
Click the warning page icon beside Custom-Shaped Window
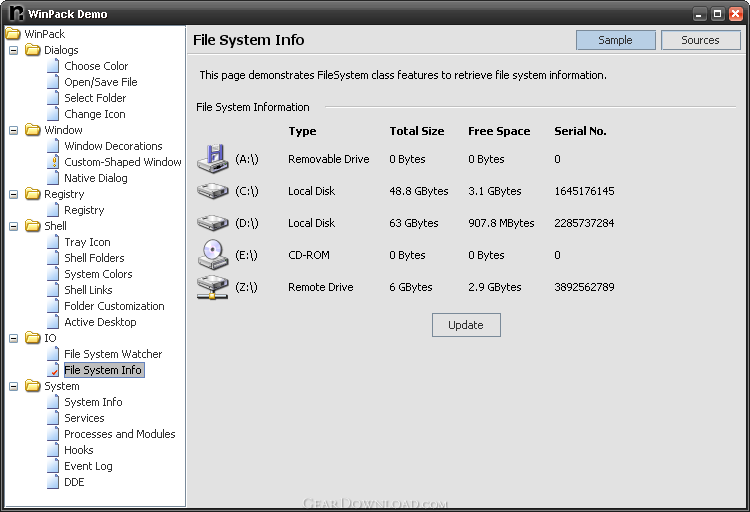[53, 162]
